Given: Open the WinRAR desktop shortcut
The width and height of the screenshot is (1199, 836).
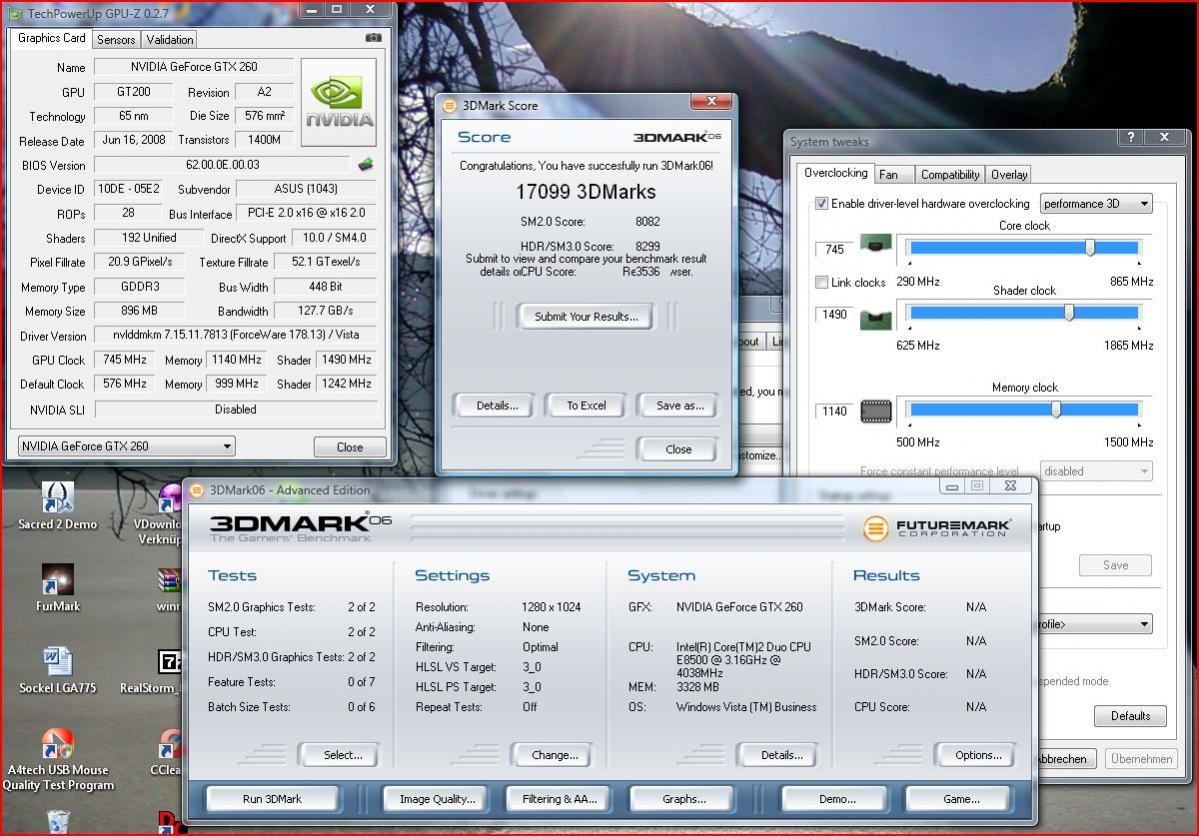Looking at the screenshot, I should (x=169, y=589).
